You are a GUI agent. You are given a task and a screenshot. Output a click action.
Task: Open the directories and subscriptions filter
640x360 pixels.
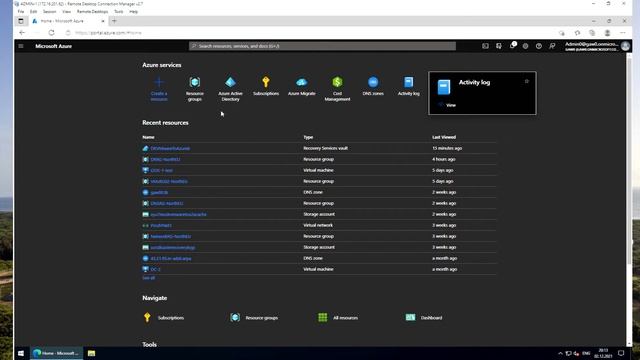coord(499,46)
